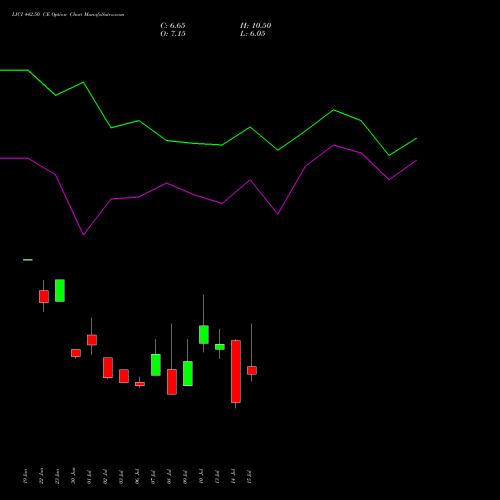The width and height of the screenshot is (500, 500).
Task: Click the '15 Jul' date axis label
Action: [x=250, y=477]
